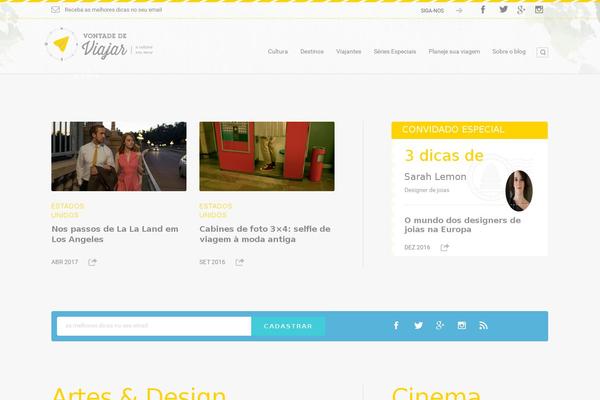Click Sarah Lemon's oval portrait photo

[x=519, y=191]
